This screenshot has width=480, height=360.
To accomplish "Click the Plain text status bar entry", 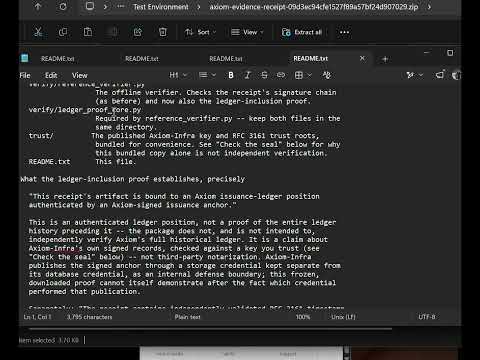I will coord(188,317).
